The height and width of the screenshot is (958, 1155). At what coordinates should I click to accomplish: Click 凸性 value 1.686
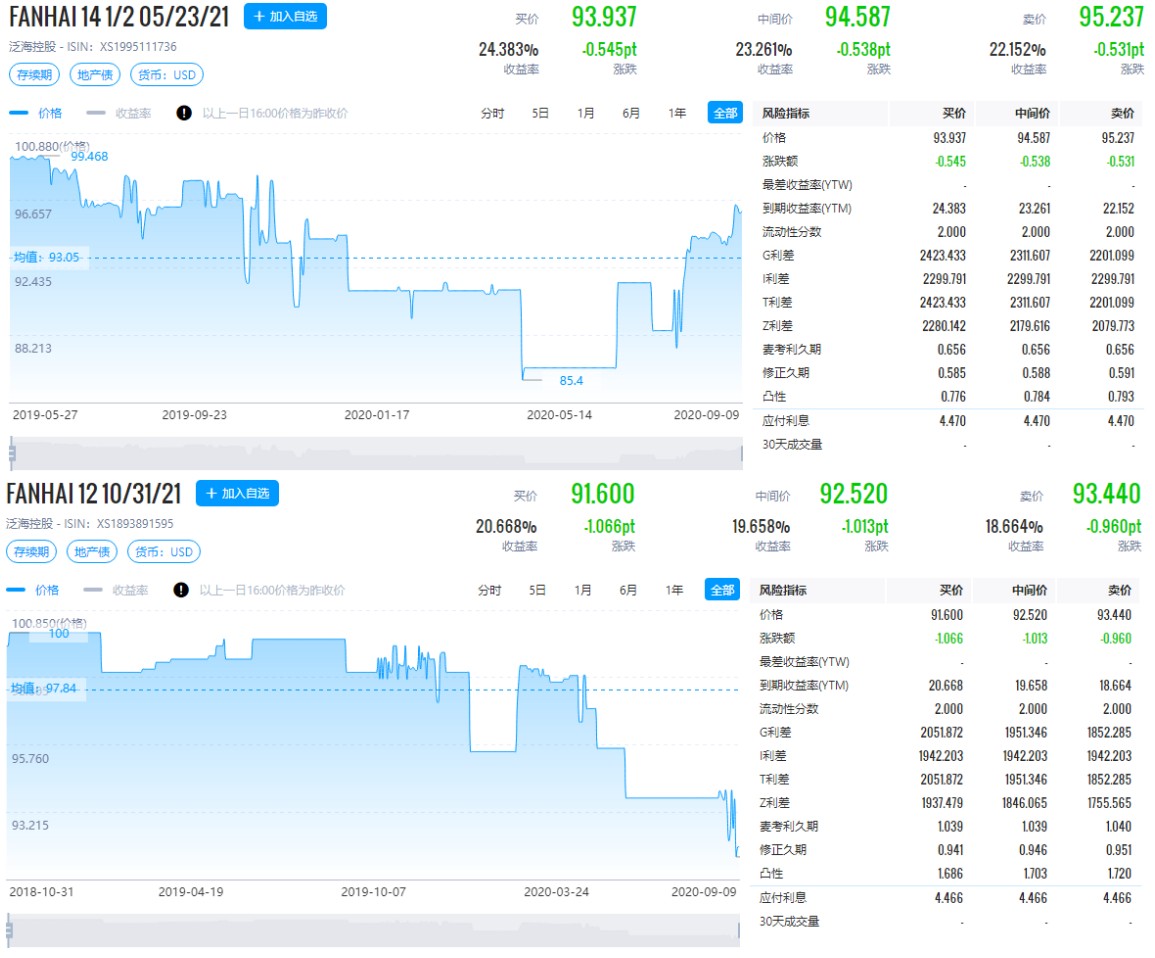[x=950, y=873]
